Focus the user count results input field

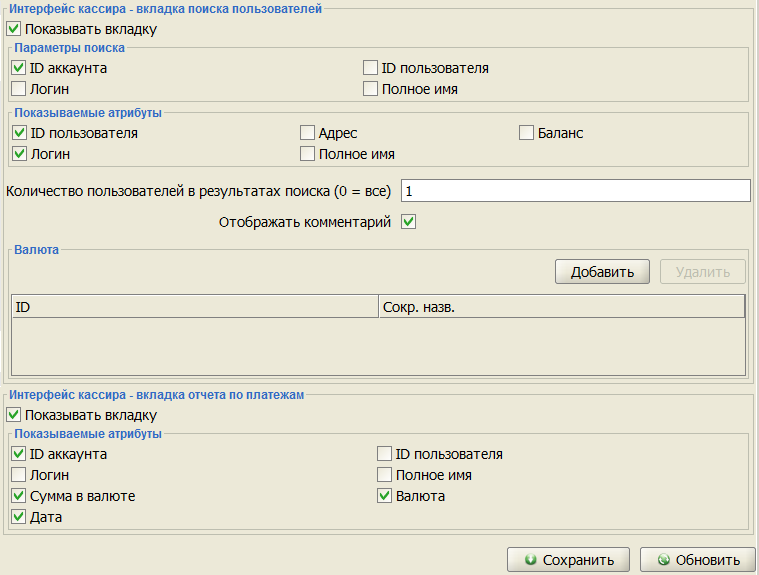point(575,190)
